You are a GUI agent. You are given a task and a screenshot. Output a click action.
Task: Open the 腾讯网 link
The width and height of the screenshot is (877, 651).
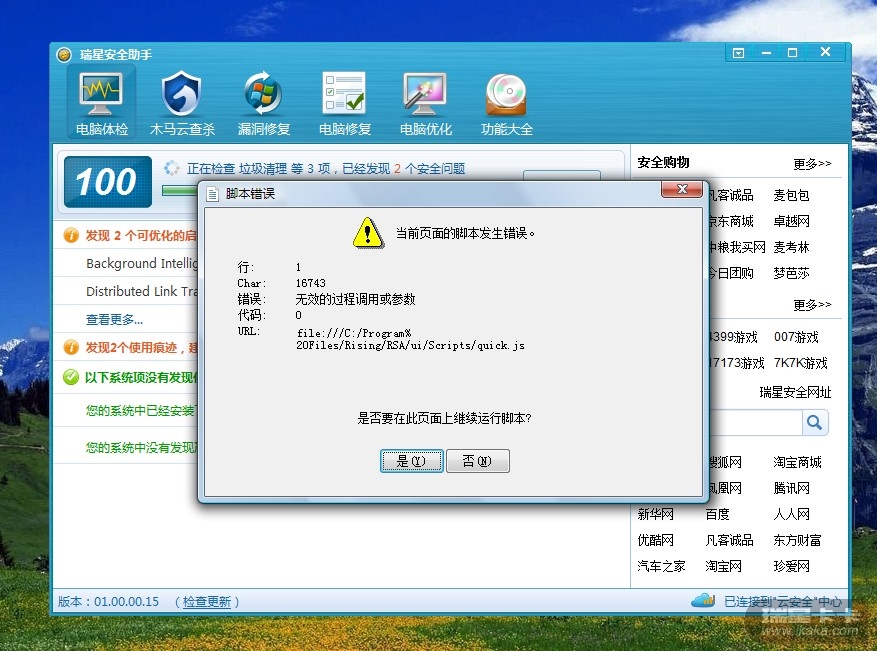[791, 488]
